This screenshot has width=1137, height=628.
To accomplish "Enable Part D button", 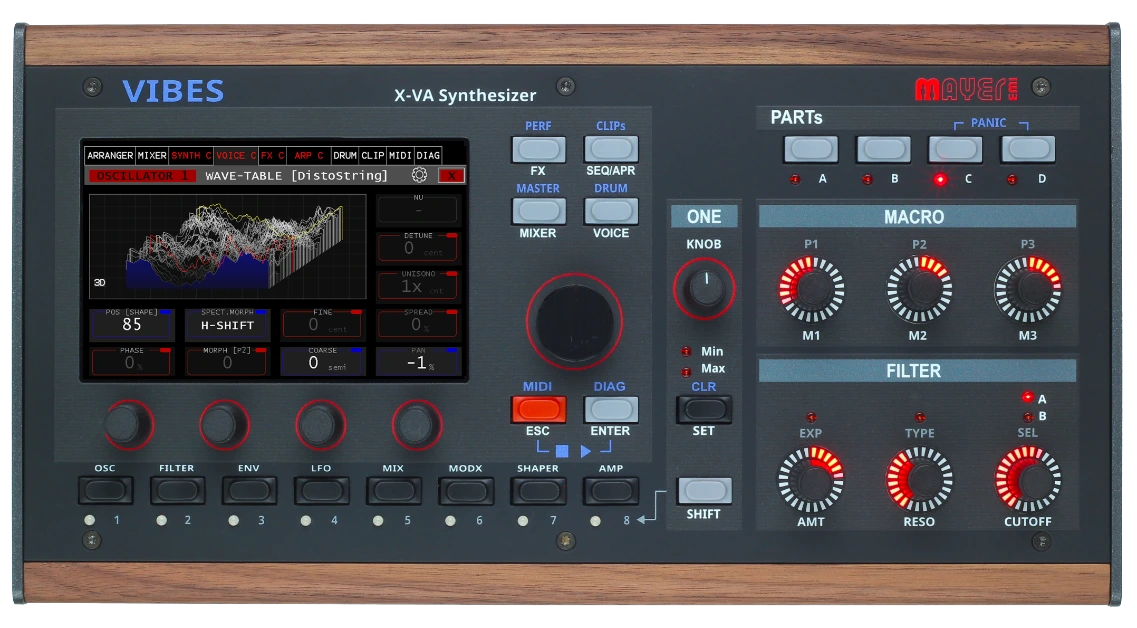I will coord(1028,149).
